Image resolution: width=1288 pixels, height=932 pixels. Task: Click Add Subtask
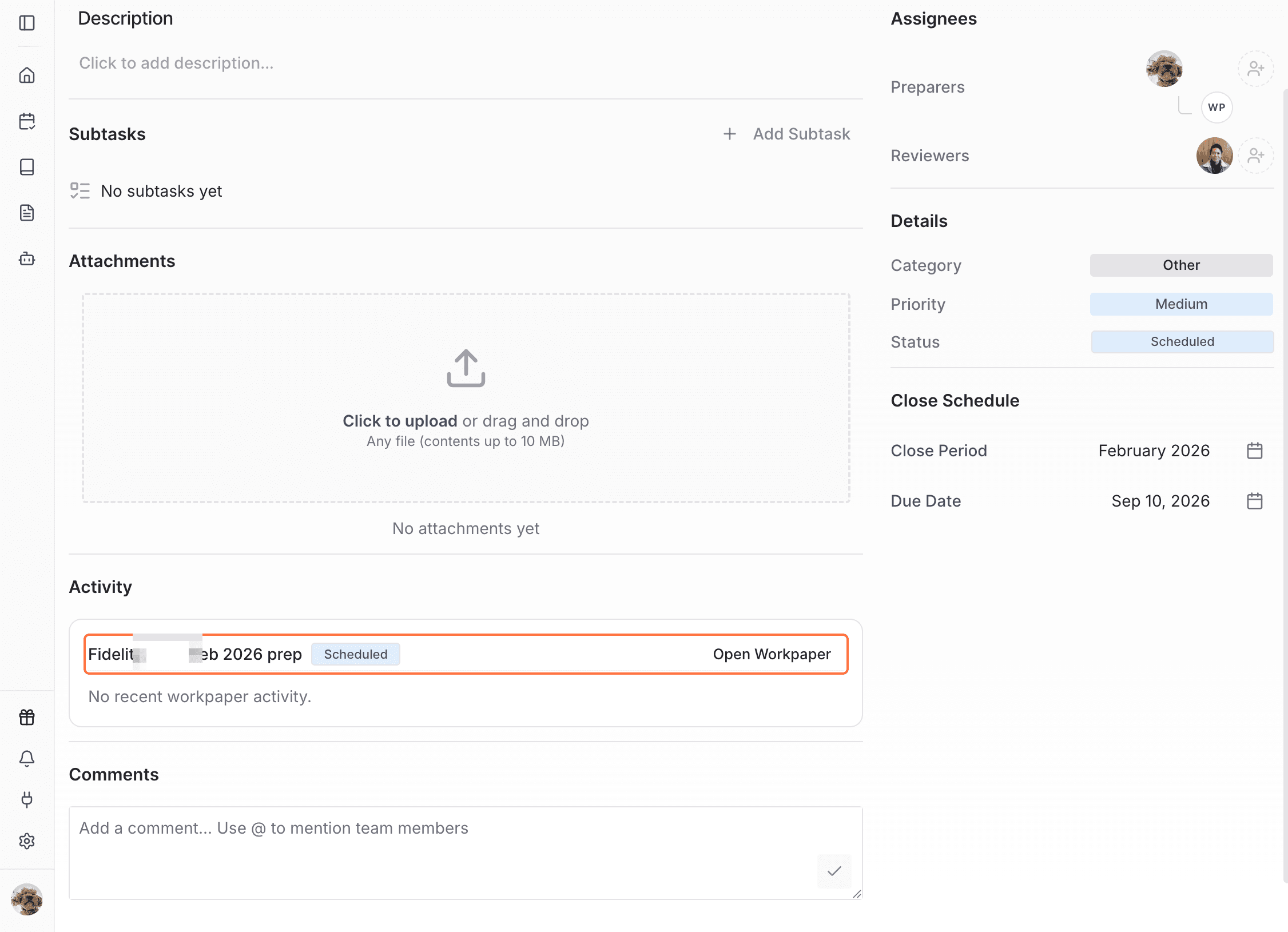[802, 134]
